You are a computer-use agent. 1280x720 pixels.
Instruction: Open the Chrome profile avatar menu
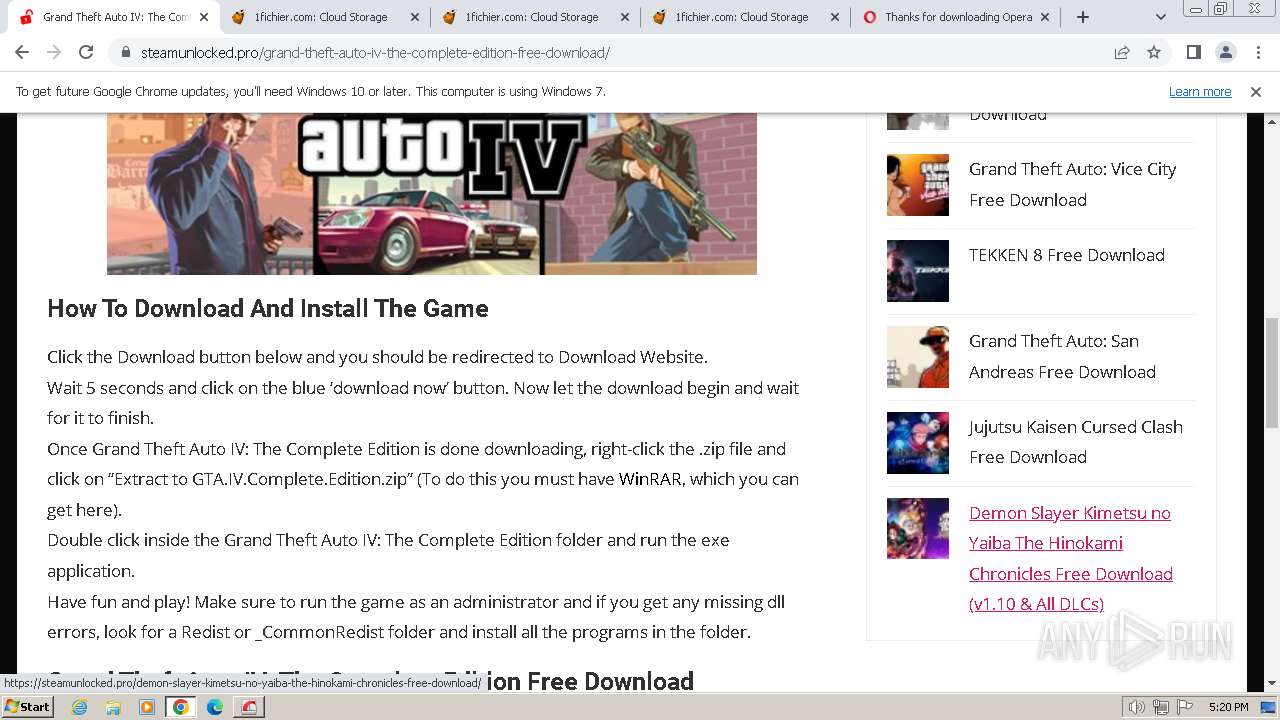click(1225, 53)
